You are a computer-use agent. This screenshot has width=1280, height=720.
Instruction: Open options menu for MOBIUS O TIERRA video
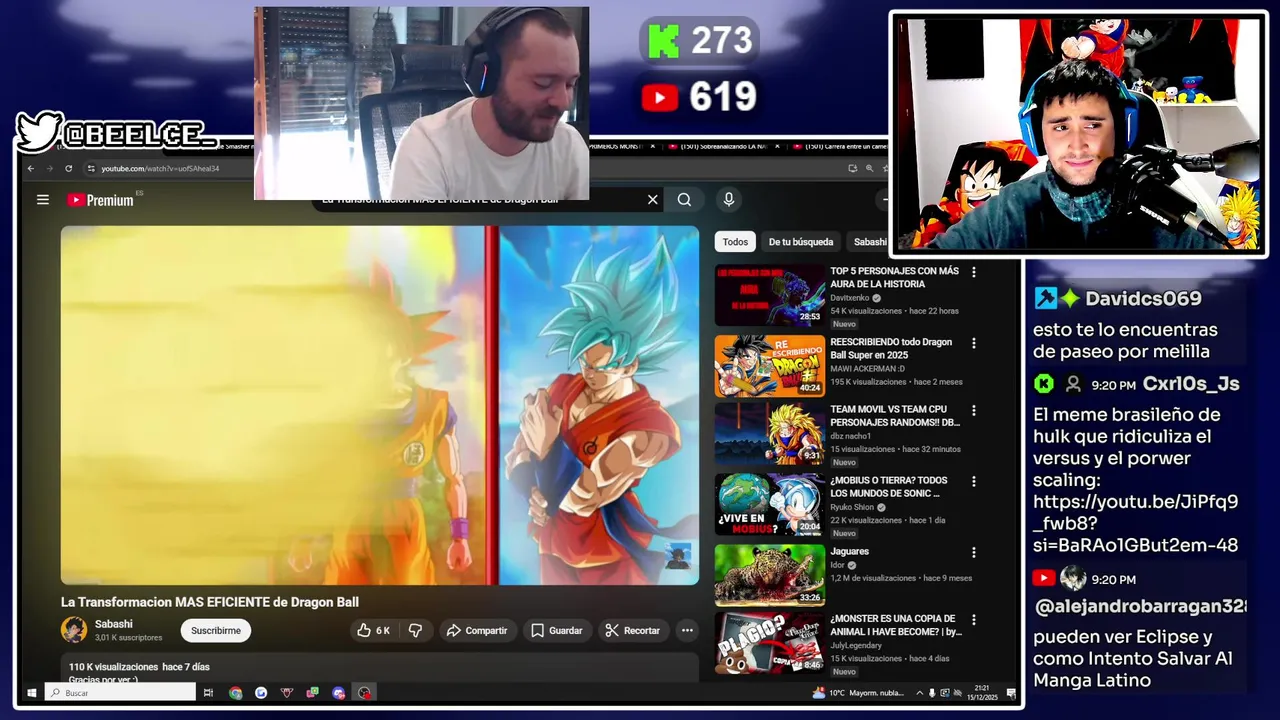pos(974,482)
